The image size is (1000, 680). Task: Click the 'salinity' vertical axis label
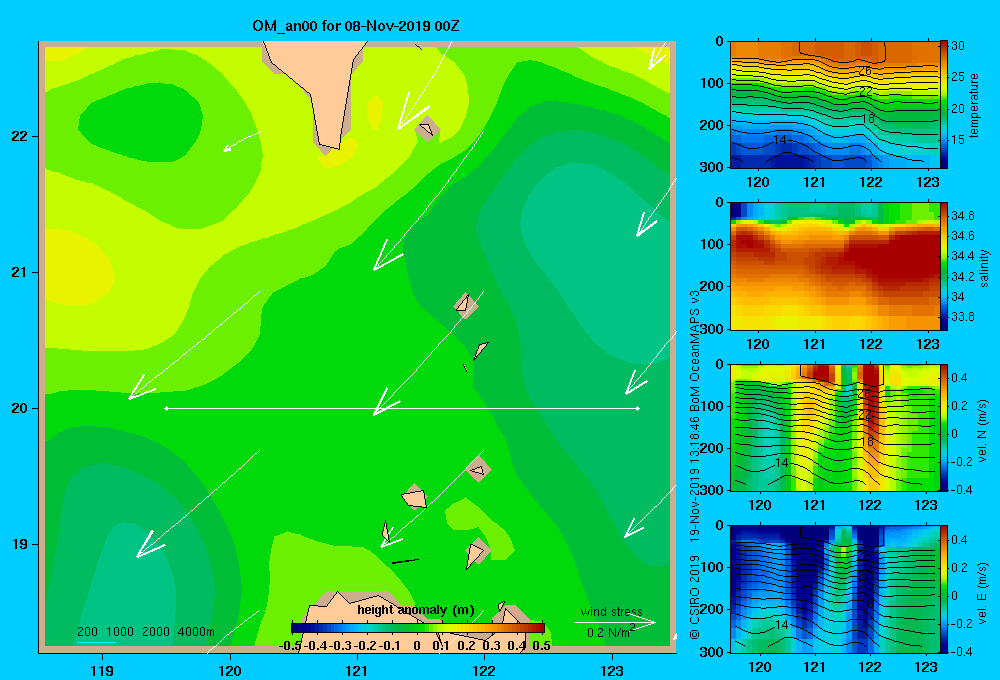(984, 268)
